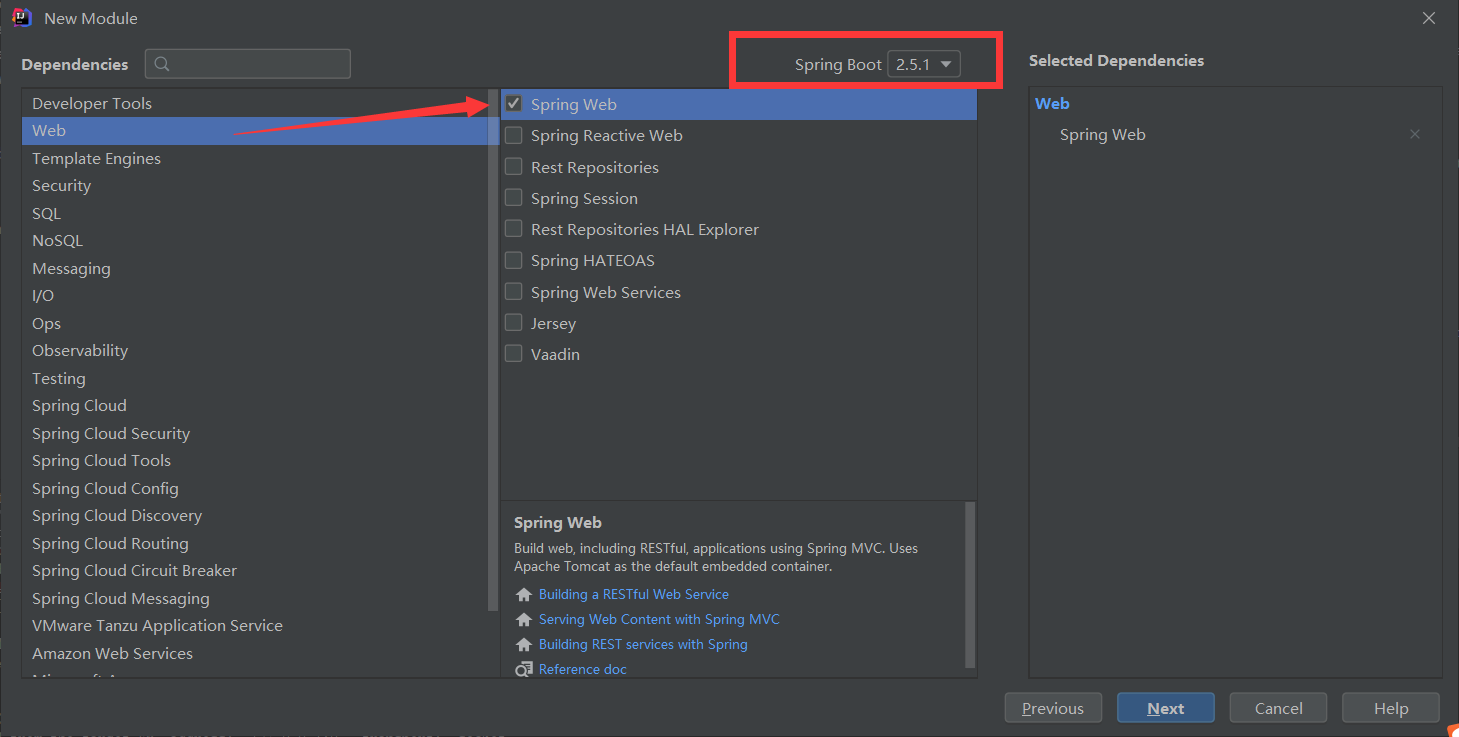
Task: Enable Rest Repositories HAL Explorer
Action: (x=514, y=228)
